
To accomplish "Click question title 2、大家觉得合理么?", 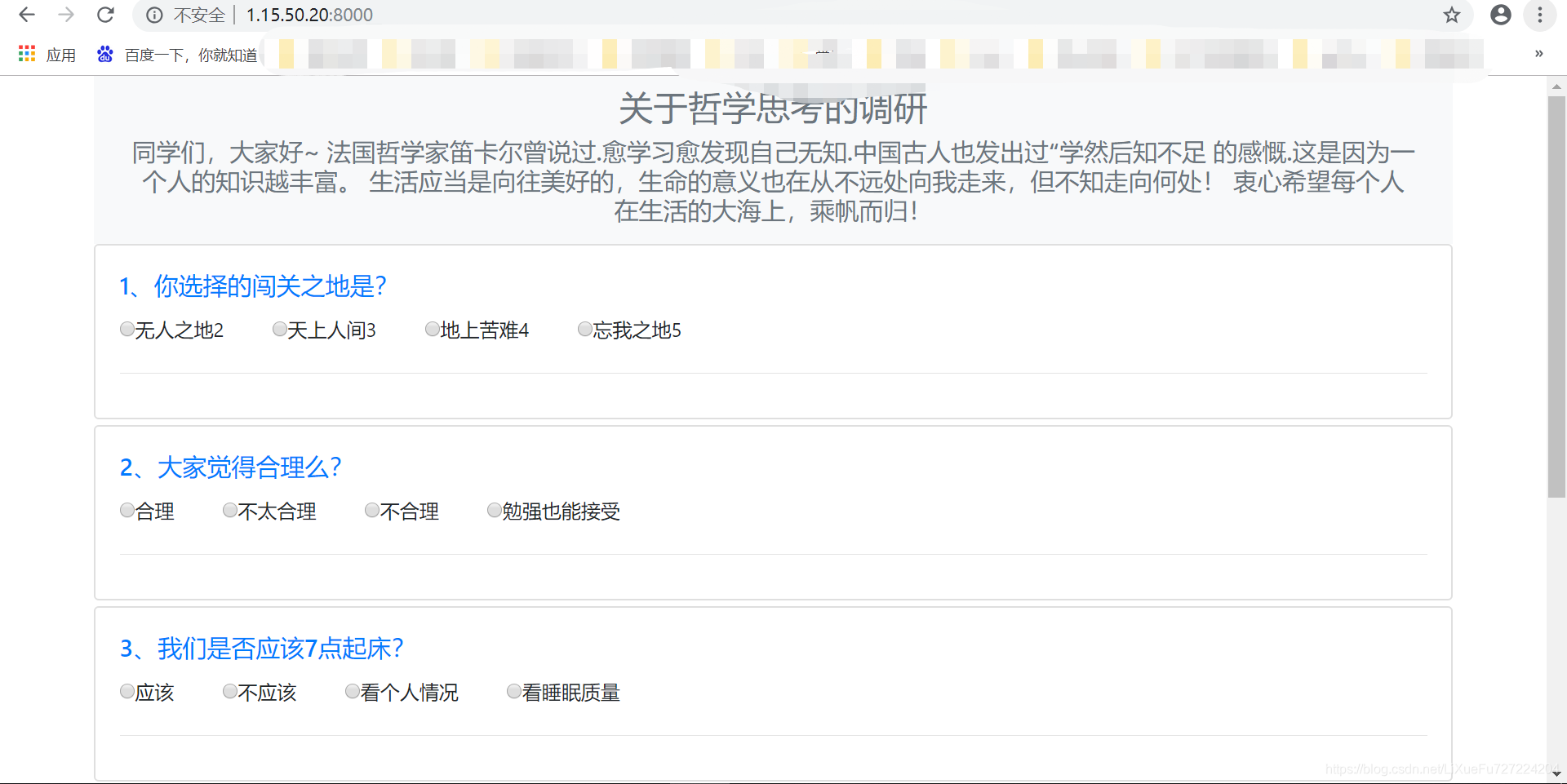I will coord(231,467).
